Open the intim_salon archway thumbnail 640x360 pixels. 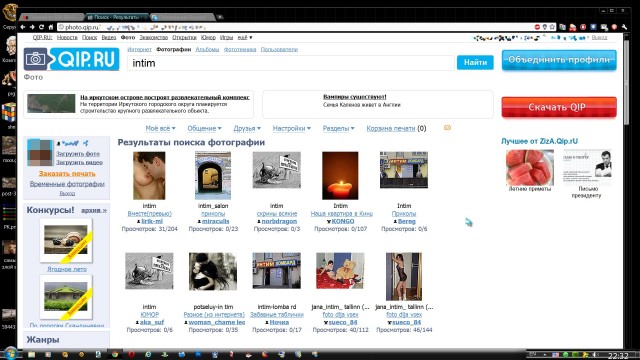pos(213,176)
